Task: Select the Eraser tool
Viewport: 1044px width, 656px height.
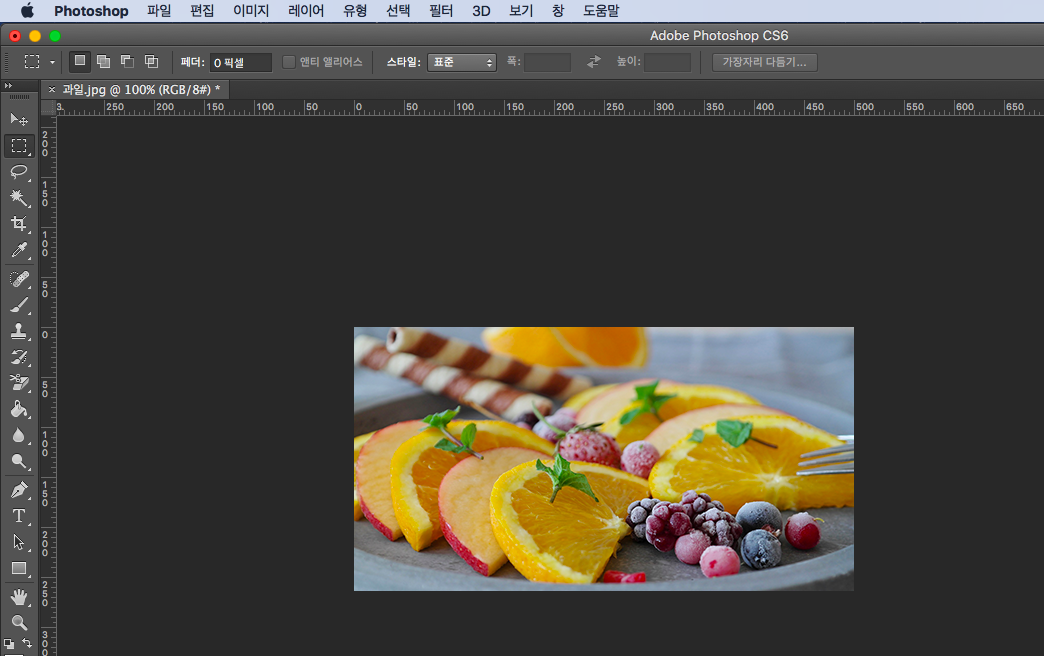Action: [19, 383]
